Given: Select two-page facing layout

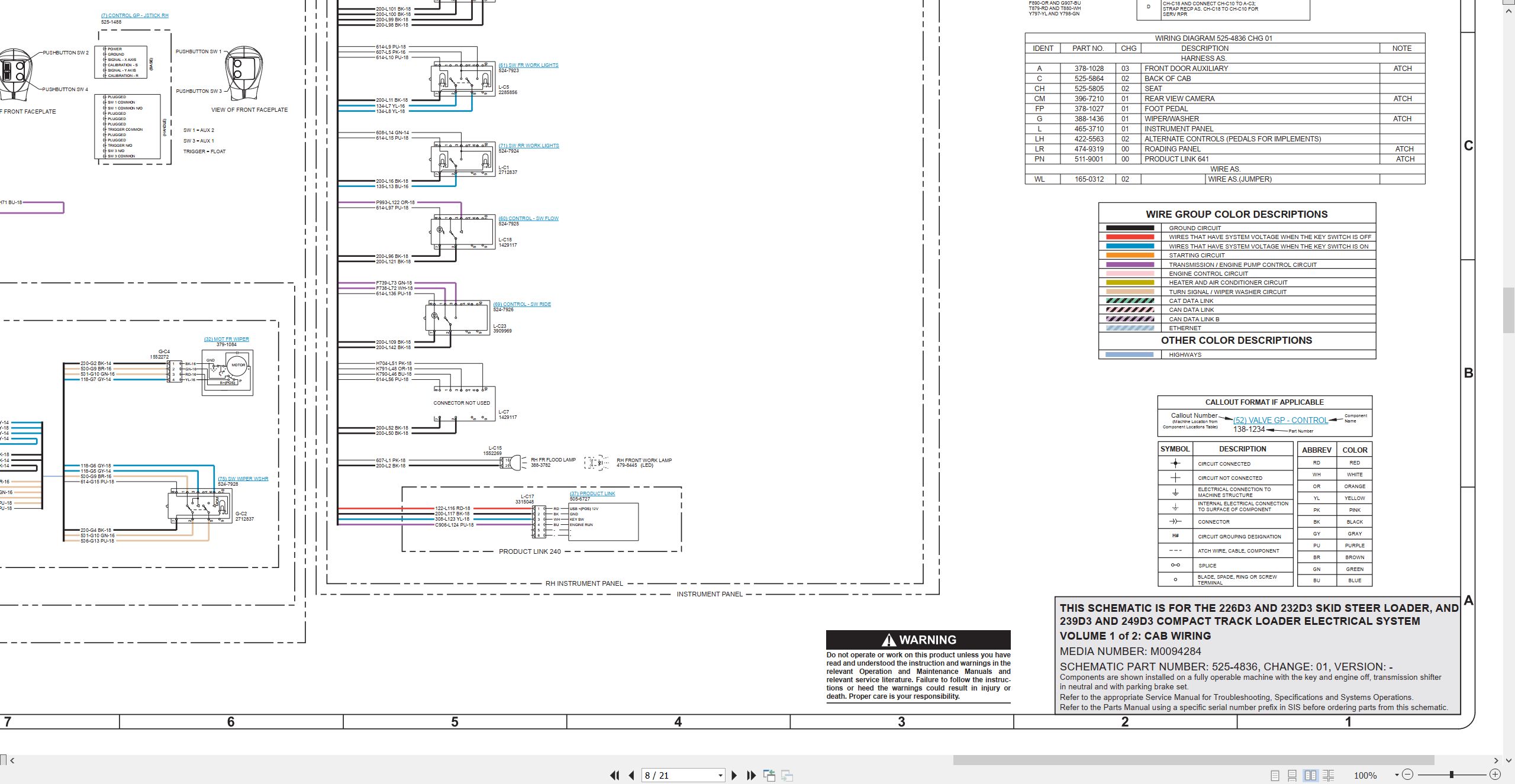Looking at the screenshot, I should click(1310, 775).
